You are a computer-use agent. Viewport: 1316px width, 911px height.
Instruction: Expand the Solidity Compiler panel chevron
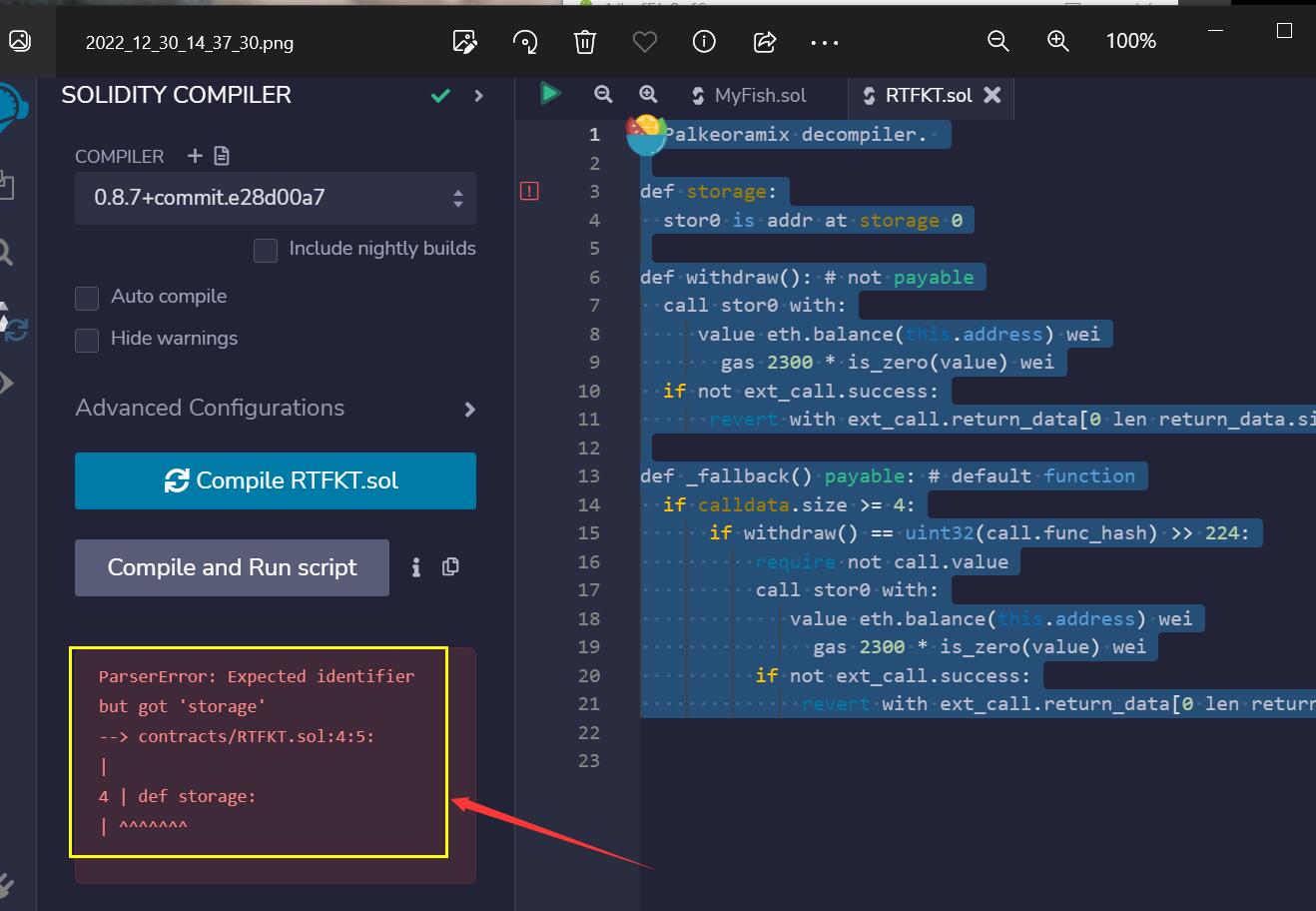(479, 96)
